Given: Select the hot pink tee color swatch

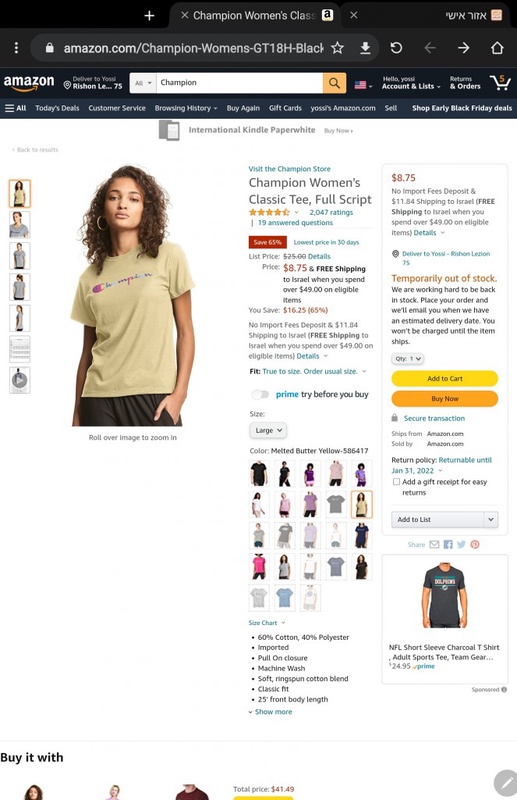Looking at the screenshot, I should pyautogui.click(x=259, y=567).
